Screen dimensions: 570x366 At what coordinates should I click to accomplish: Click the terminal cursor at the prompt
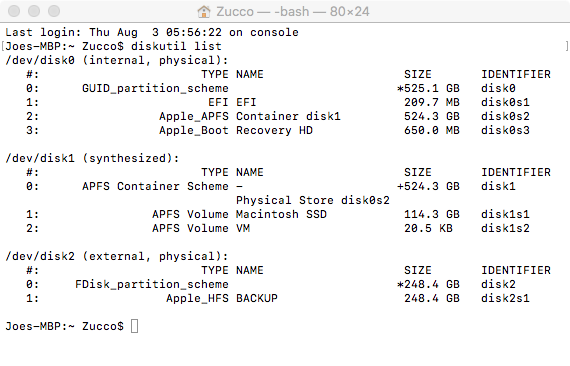(135, 326)
